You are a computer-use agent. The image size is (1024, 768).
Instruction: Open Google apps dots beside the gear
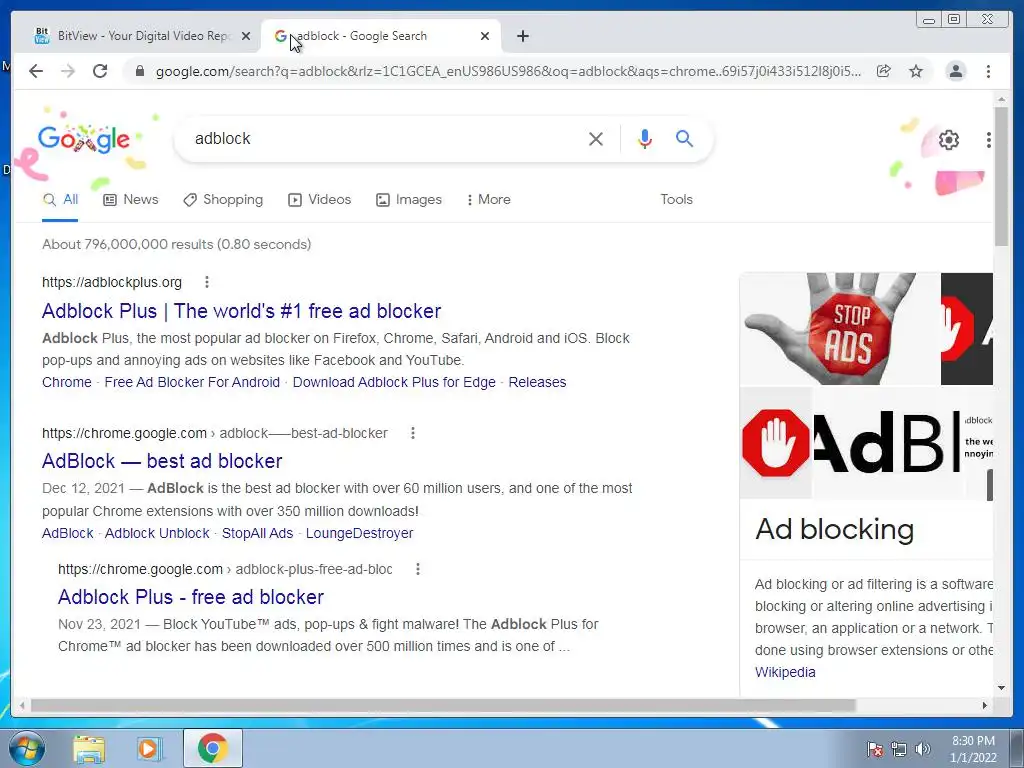pyautogui.click(x=989, y=140)
